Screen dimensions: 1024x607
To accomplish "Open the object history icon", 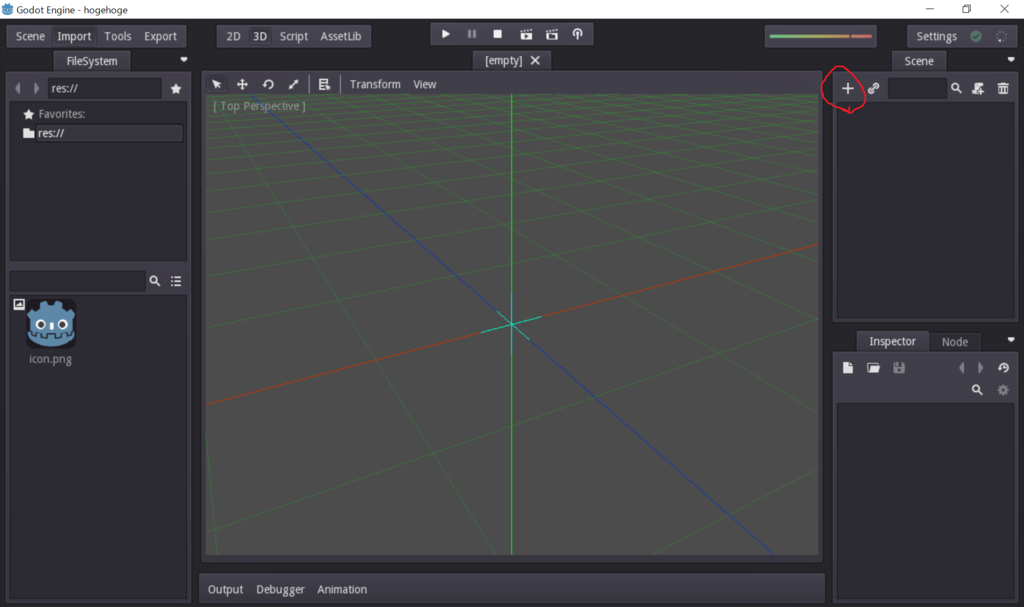I will coord(1003,368).
